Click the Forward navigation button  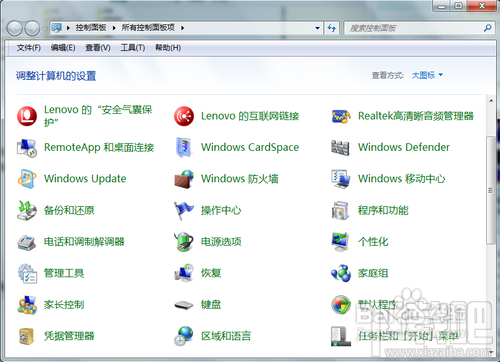[32, 28]
